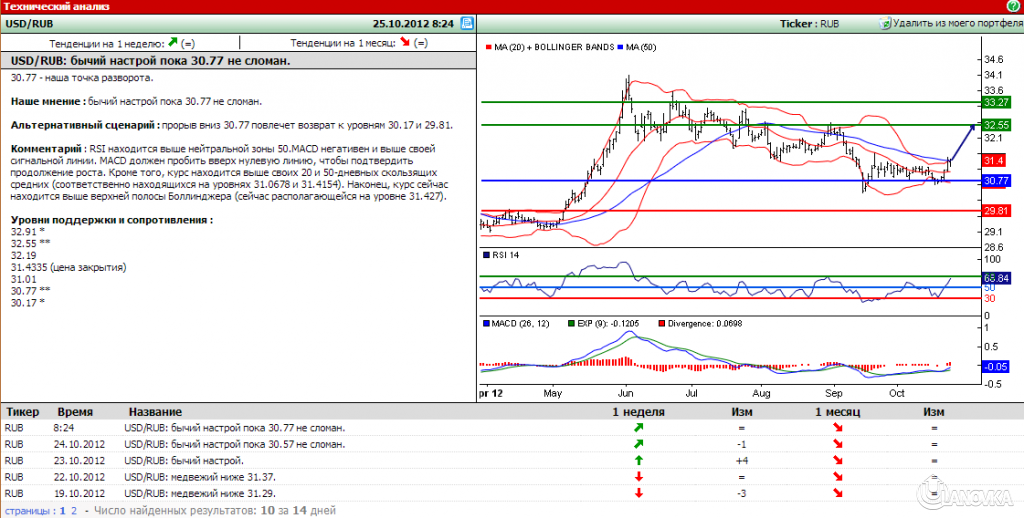Click weekly down arrow in 22.10.2012 row
Screen dimensions: 1024x518
(x=637, y=476)
